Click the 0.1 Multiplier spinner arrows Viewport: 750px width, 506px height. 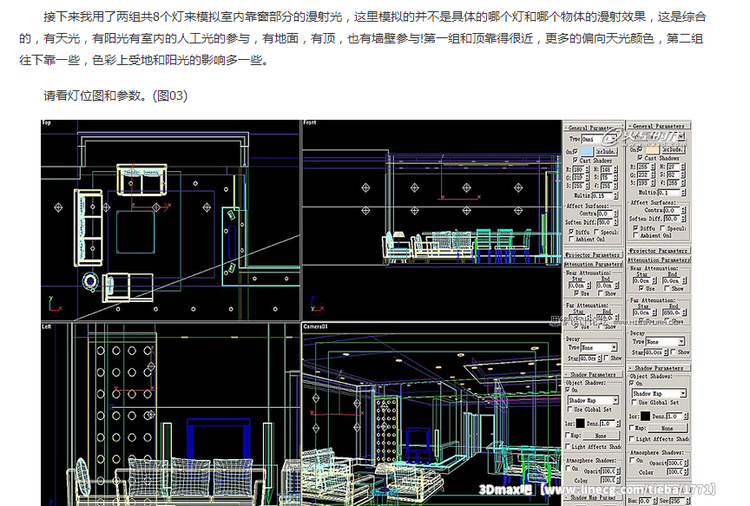[683, 192]
